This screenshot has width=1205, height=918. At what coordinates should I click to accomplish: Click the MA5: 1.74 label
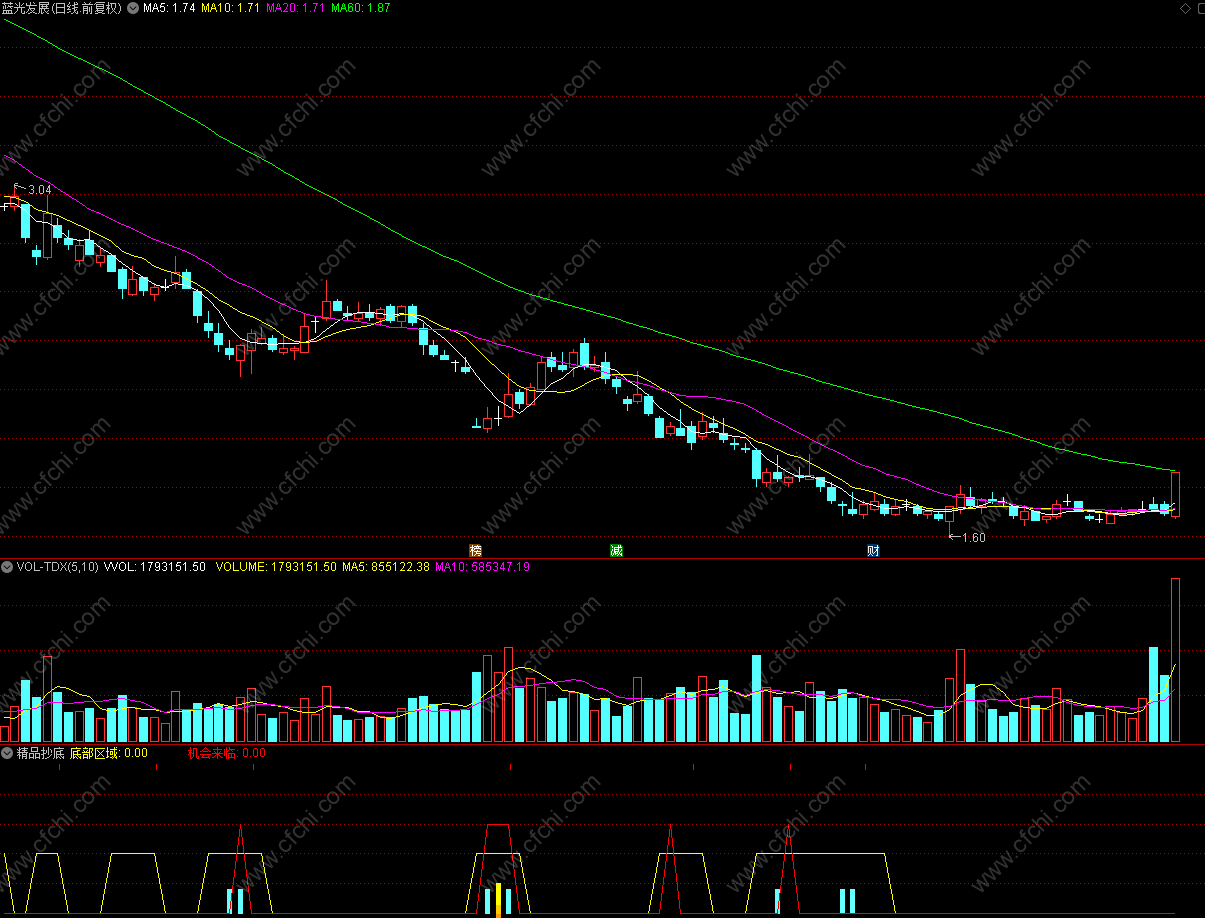click(169, 8)
